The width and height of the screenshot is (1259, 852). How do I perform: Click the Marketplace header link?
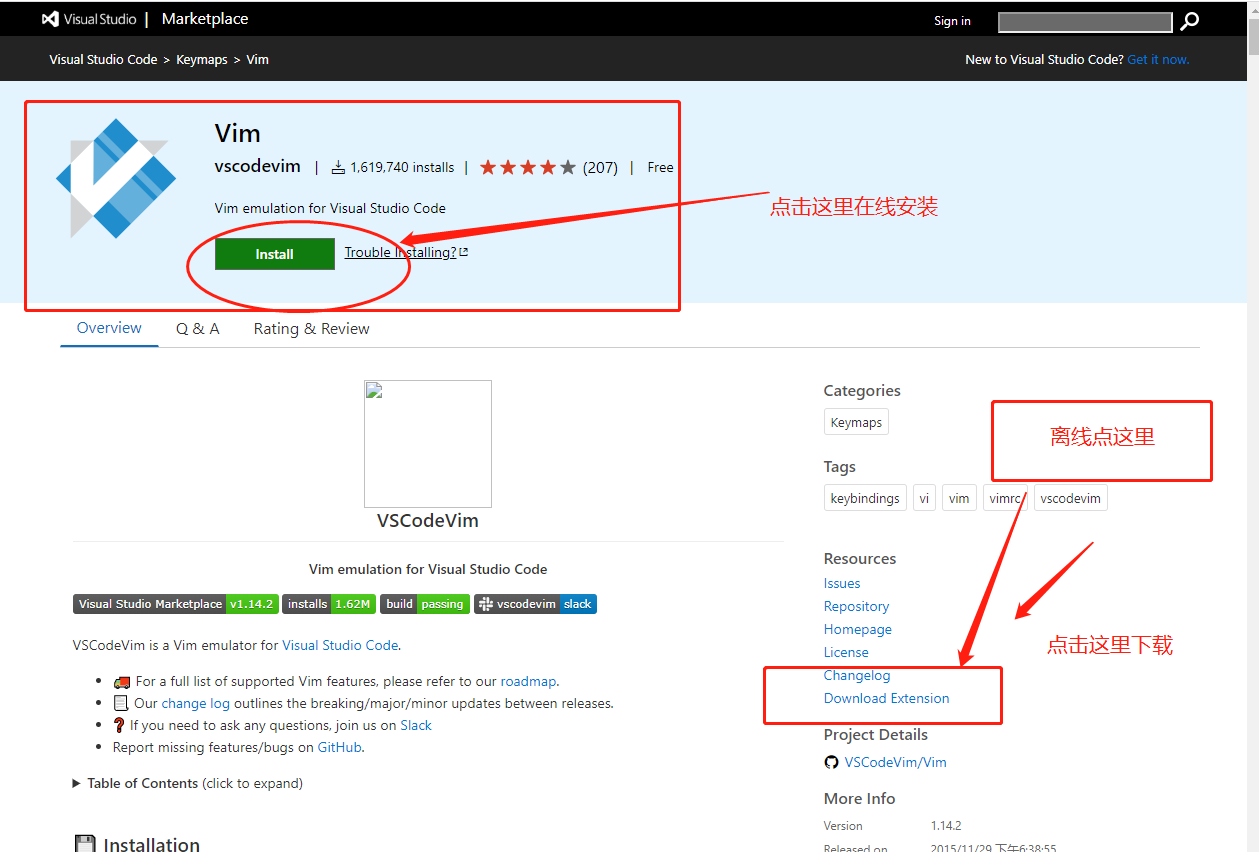(205, 19)
